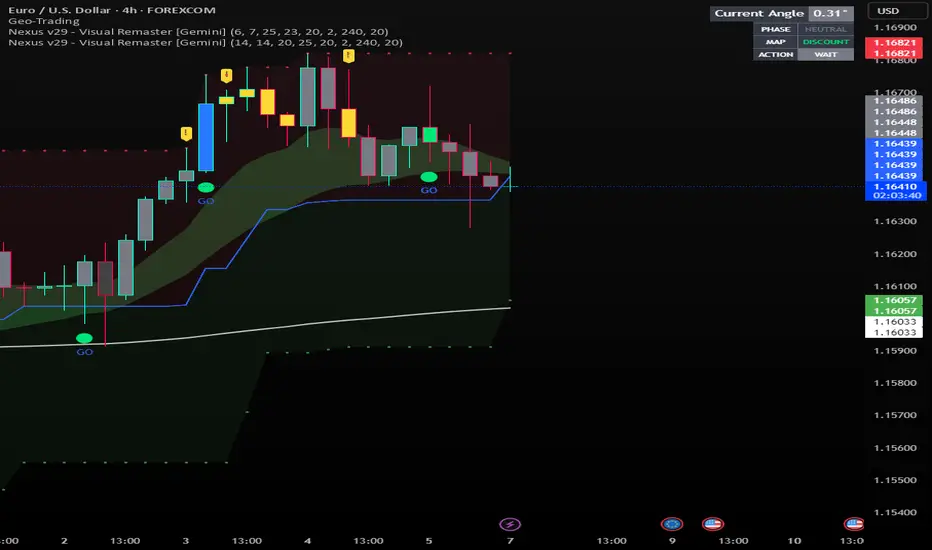Image resolution: width=932 pixels, height=550 pixels.
Task: Select the topmost yellow warning flag marker
Action: (349, 56)
